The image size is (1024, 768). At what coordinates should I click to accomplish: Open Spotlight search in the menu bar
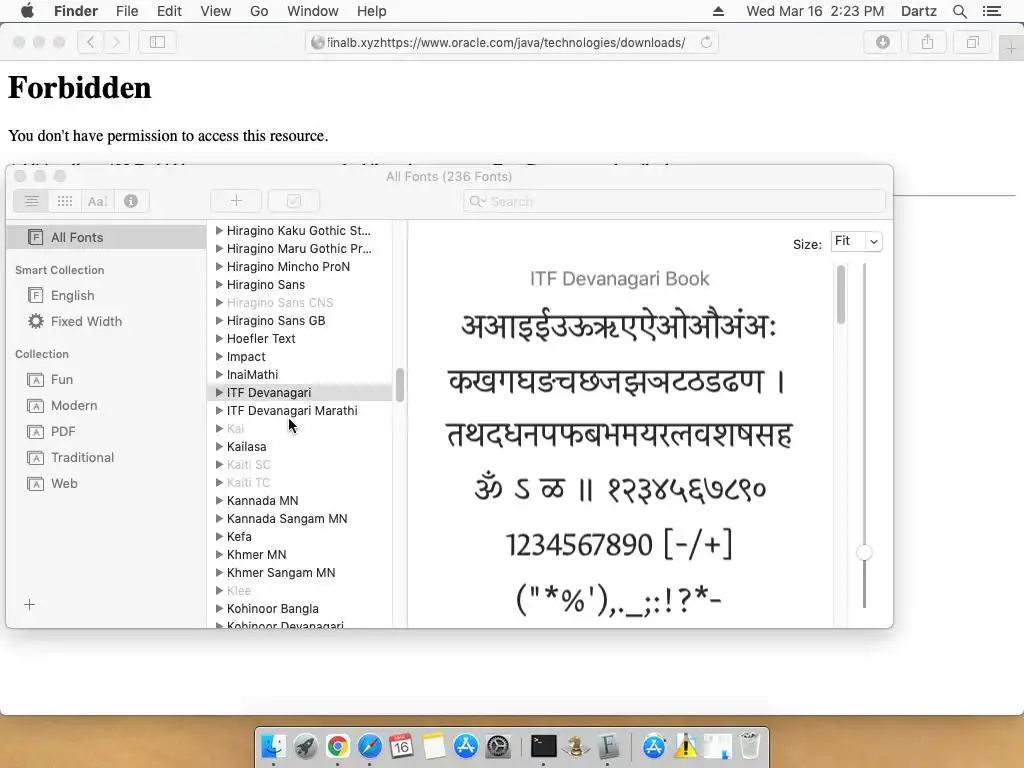[959, 11]
